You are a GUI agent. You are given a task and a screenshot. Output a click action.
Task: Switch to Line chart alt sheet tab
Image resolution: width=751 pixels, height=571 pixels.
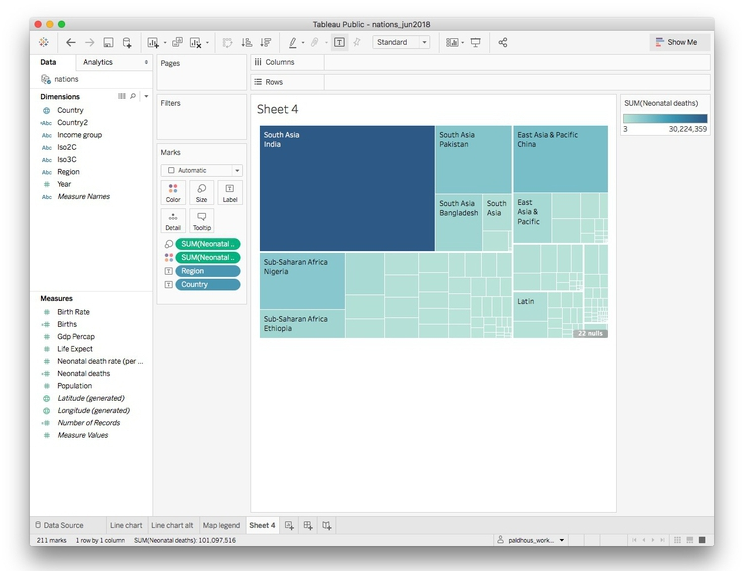click(172, 525)
